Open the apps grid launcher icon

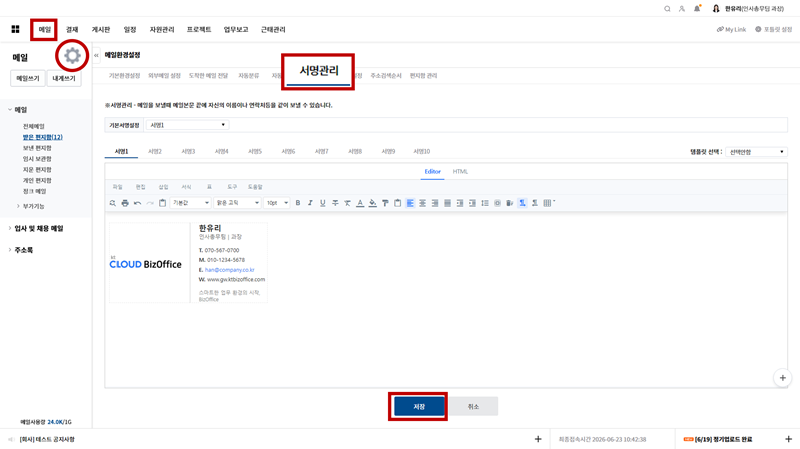pos(15,29)
